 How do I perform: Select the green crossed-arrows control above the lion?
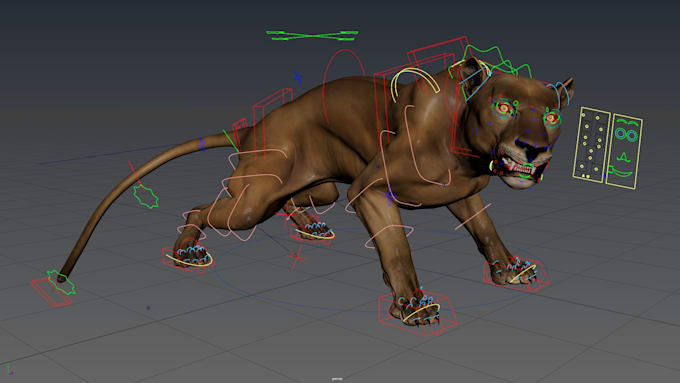point(312,35)
